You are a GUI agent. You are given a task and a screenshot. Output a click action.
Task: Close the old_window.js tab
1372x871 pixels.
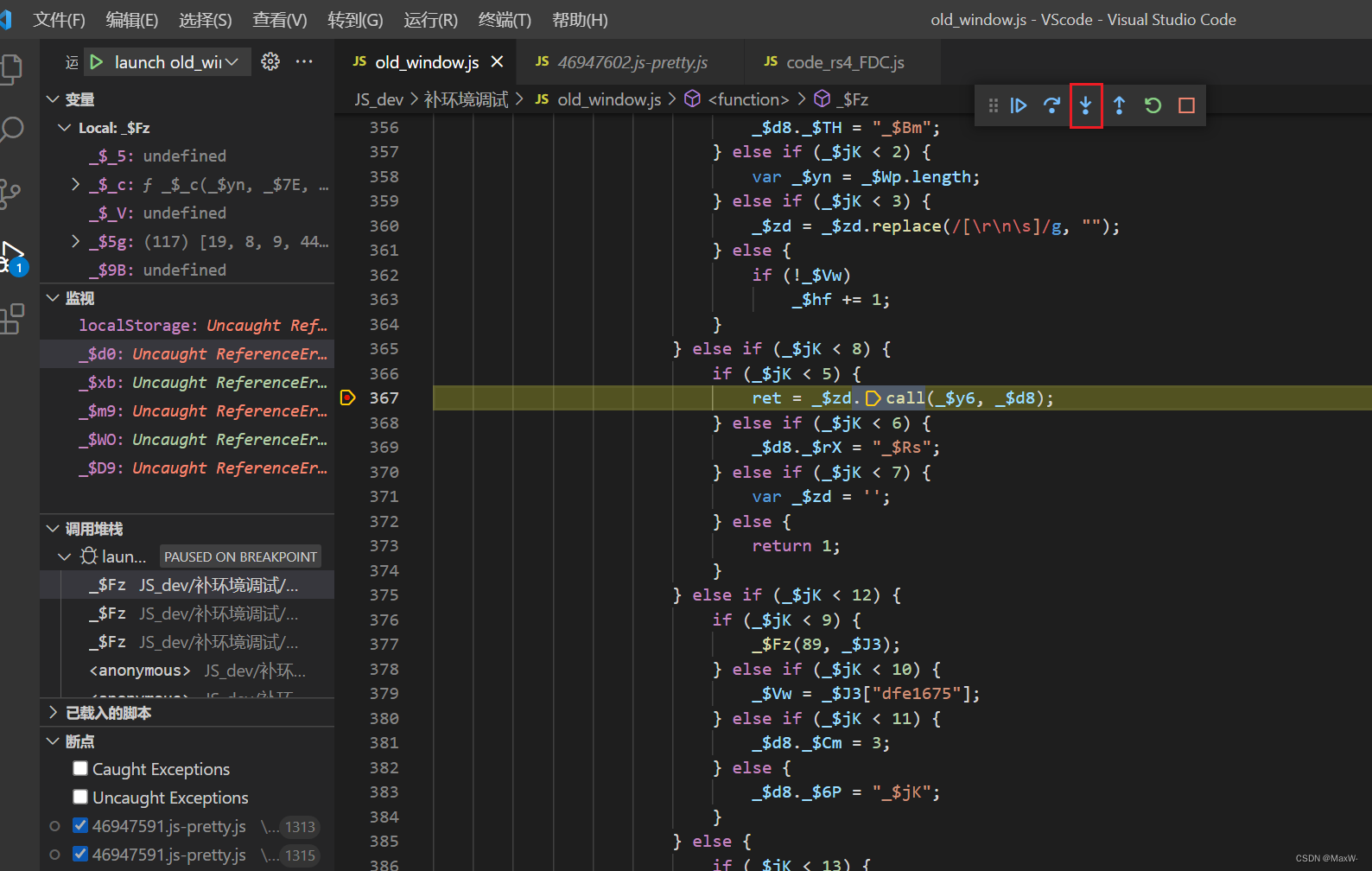tap(497, 62)
